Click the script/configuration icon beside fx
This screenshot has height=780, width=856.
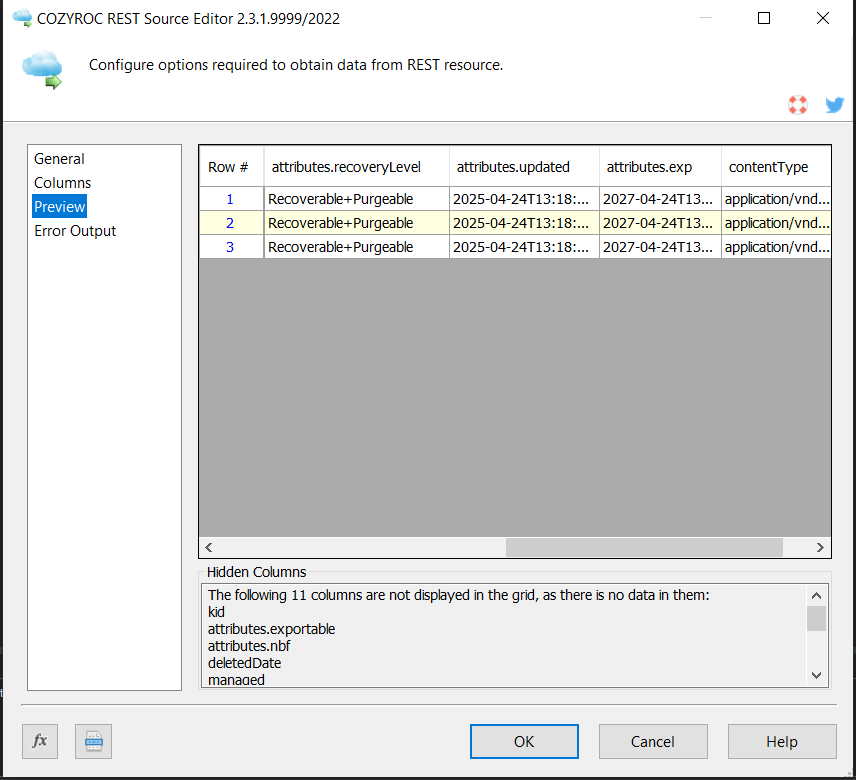(93, 741)
